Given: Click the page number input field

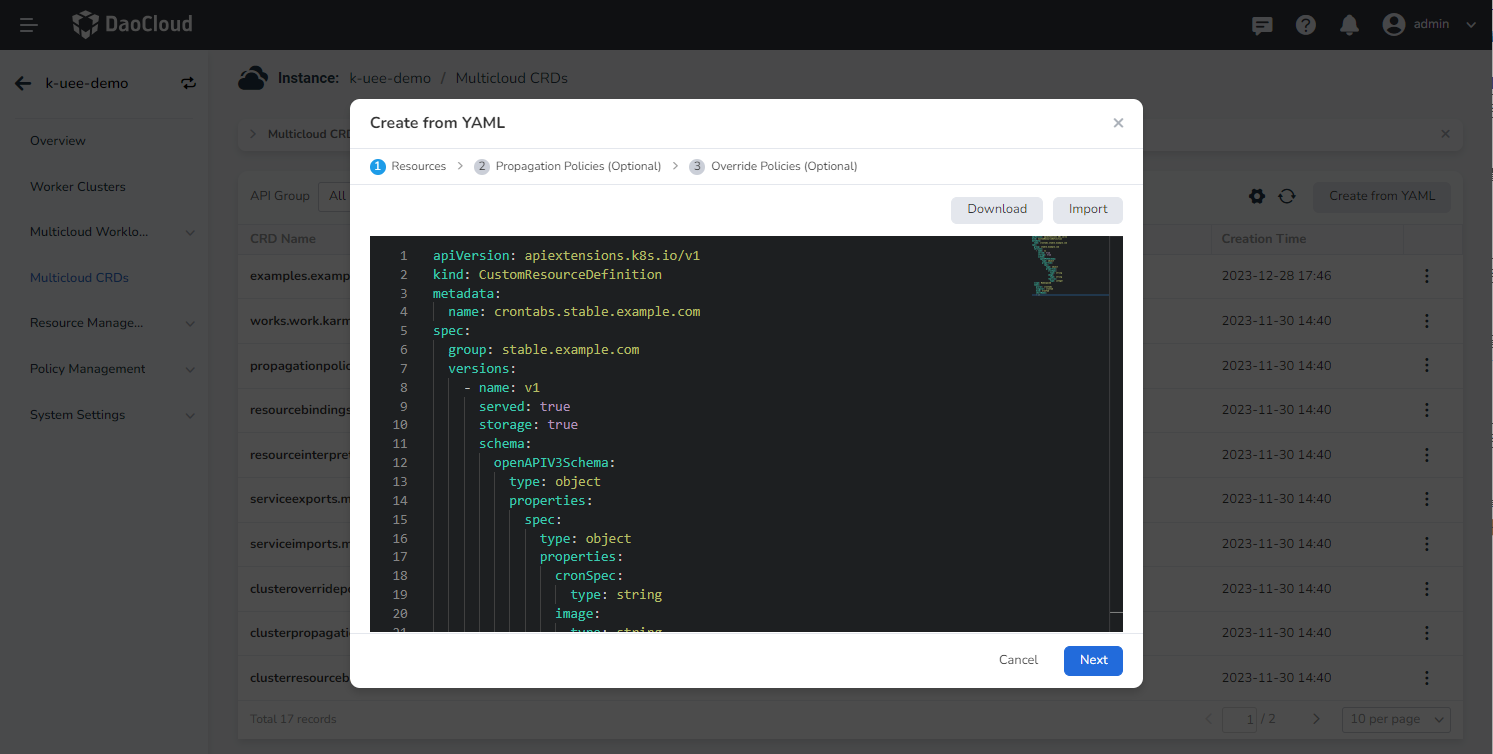Looking at the screenshot, I should tap(1240, 719).
